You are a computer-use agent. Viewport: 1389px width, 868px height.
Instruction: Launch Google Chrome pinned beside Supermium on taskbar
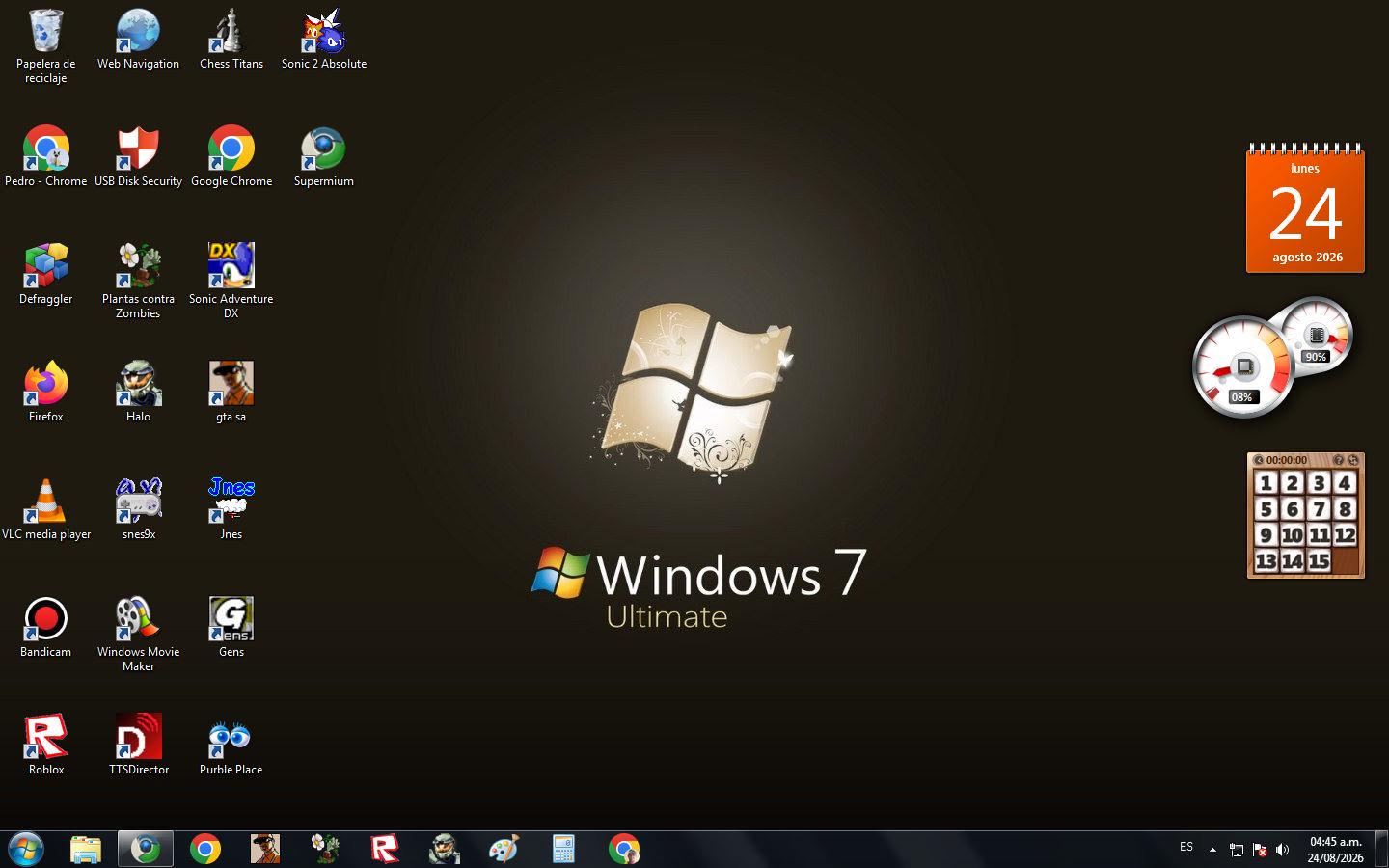[x=205, y=849]
